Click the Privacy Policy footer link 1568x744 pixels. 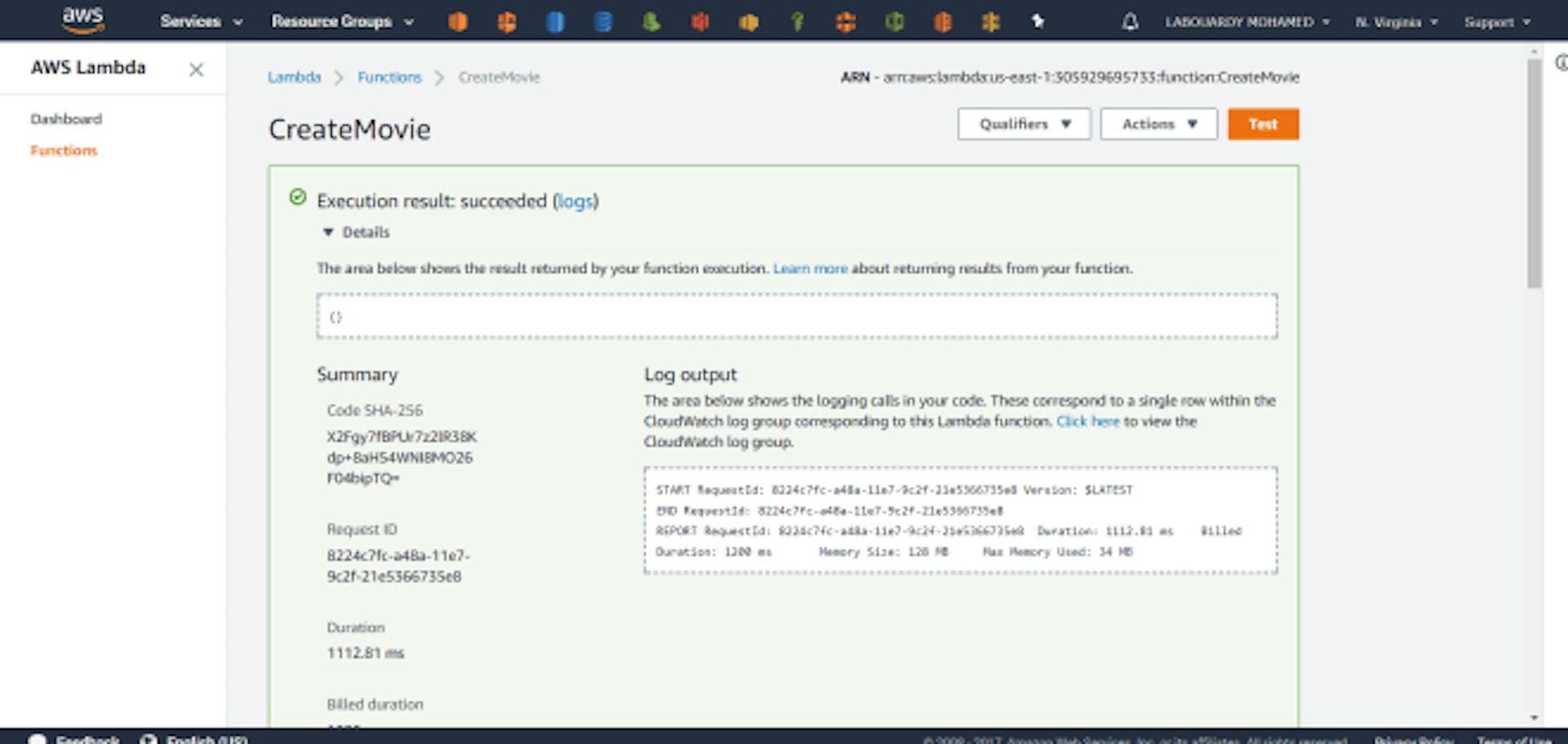click(1414, 740)
